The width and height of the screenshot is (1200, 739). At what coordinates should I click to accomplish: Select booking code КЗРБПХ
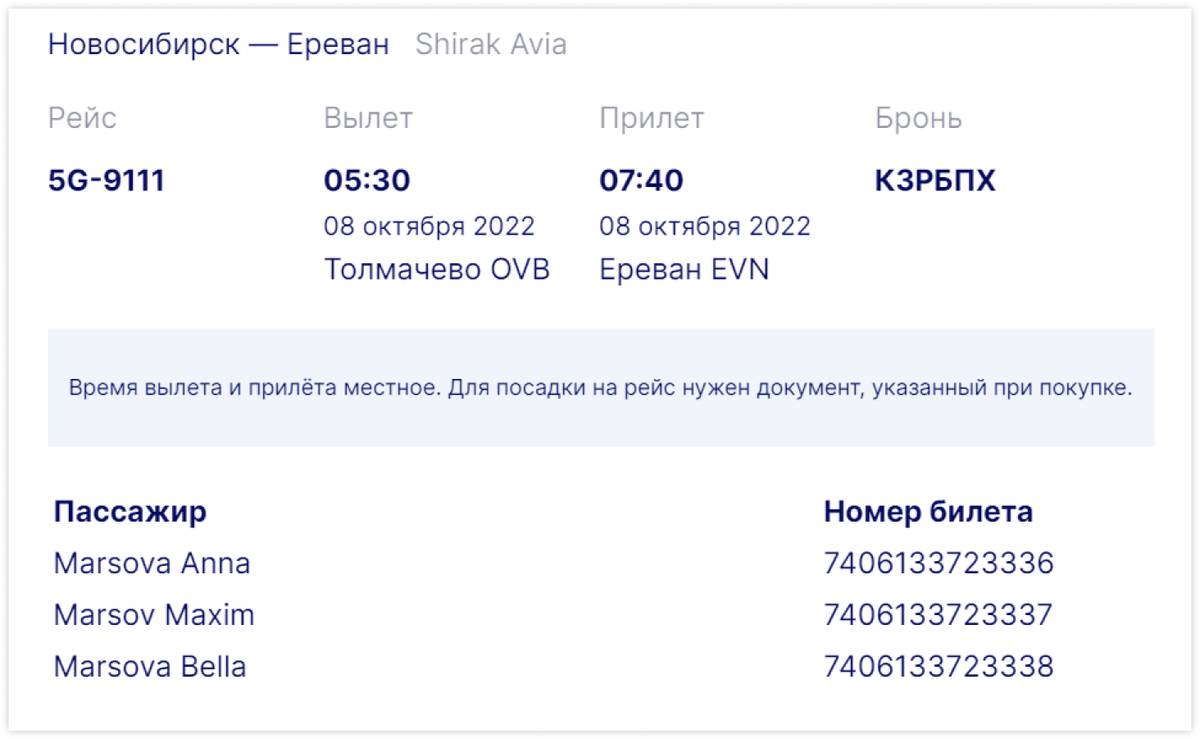coord(935,181)
